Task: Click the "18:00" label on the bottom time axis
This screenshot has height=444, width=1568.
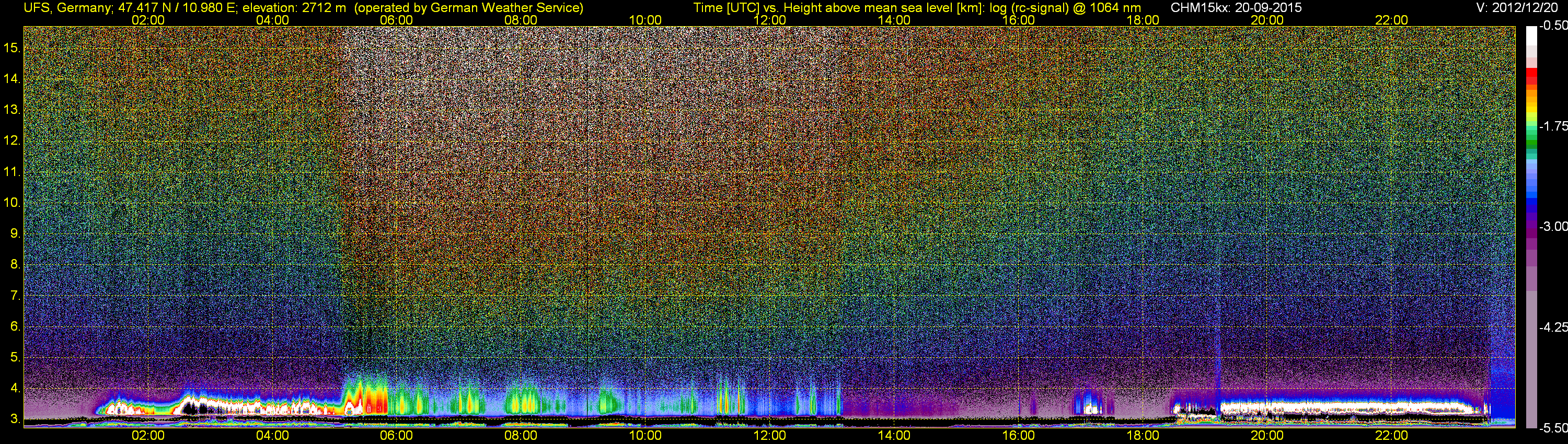Action: (x=1143, y=436)
